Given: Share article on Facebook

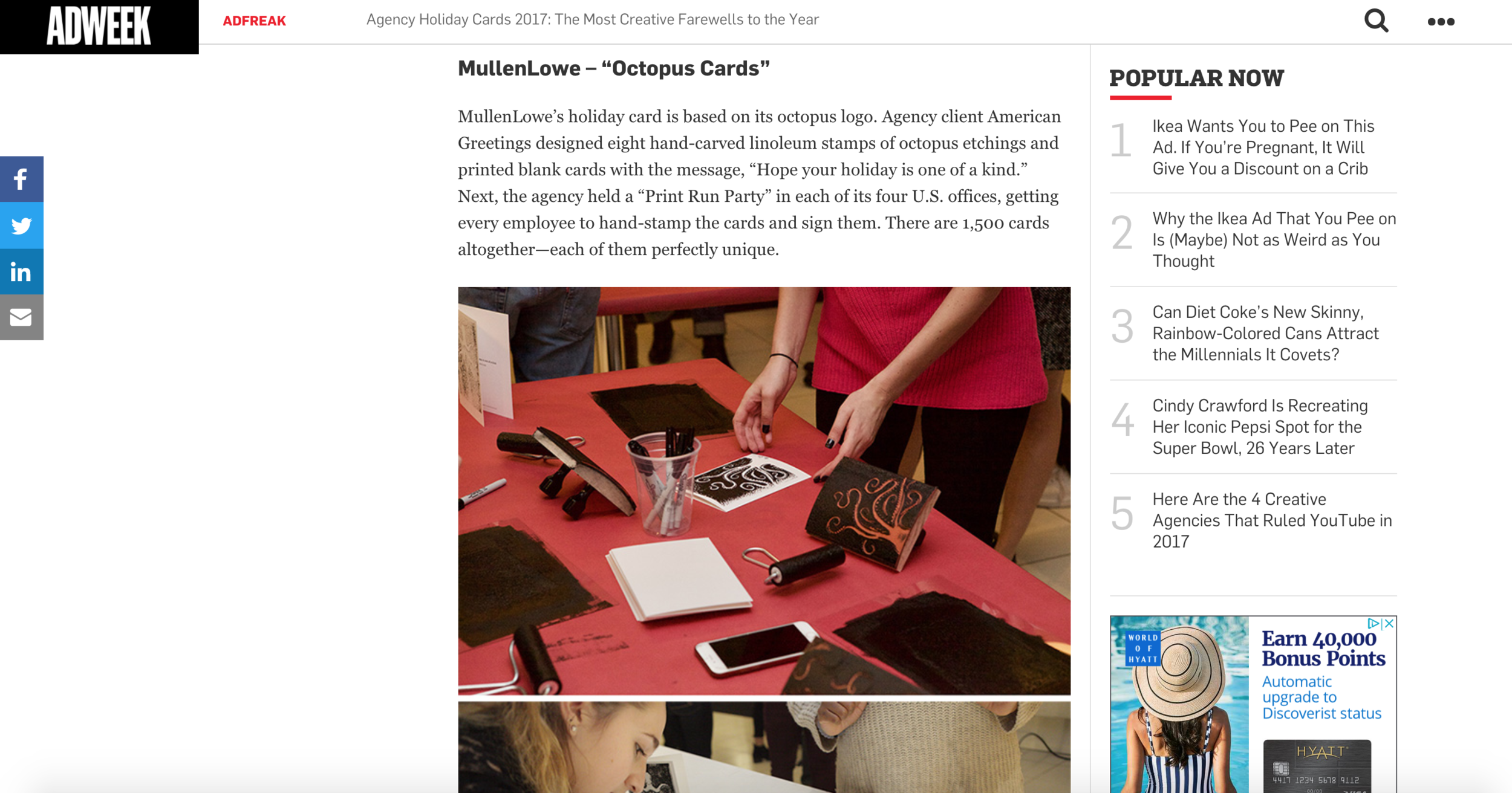Looking at the screenshot, I should pyautogui.click(x=22, y=179).
